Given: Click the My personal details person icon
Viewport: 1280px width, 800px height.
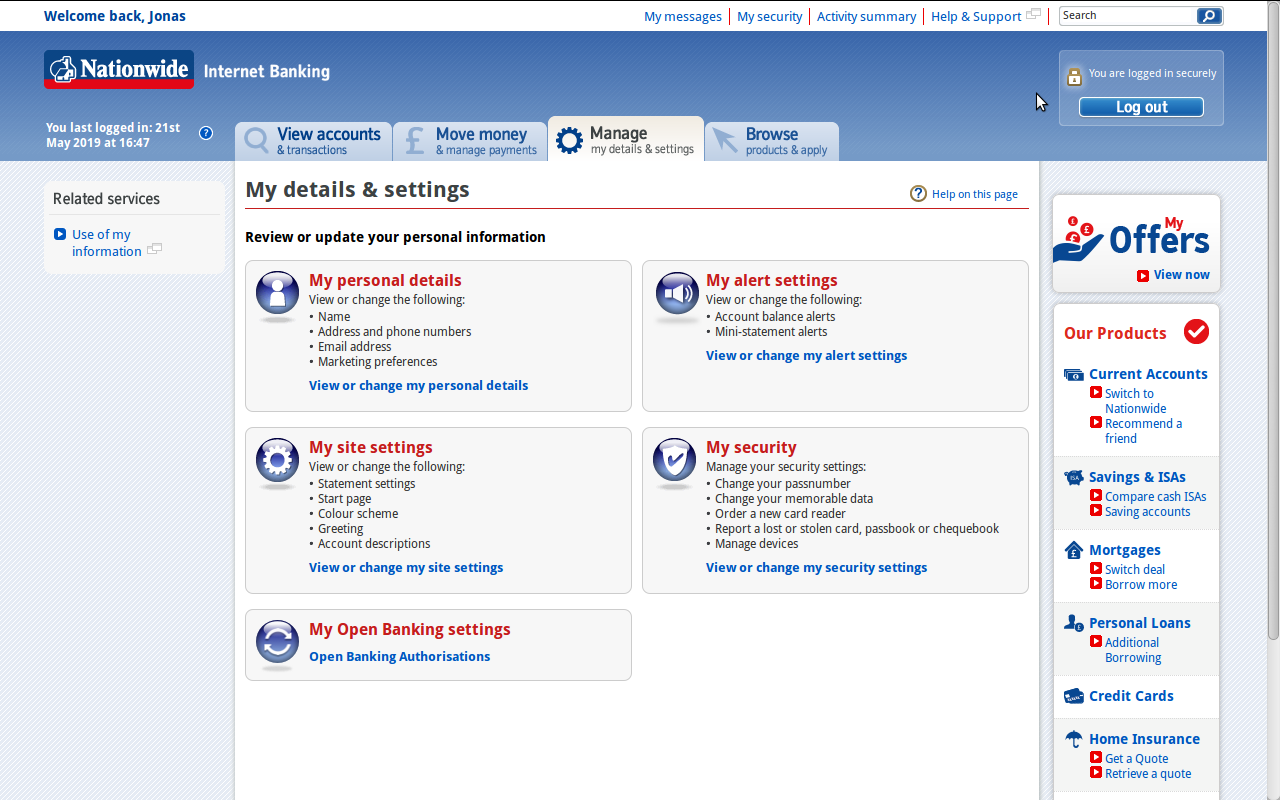Looking at the screenshot, I should pos(277,293).
